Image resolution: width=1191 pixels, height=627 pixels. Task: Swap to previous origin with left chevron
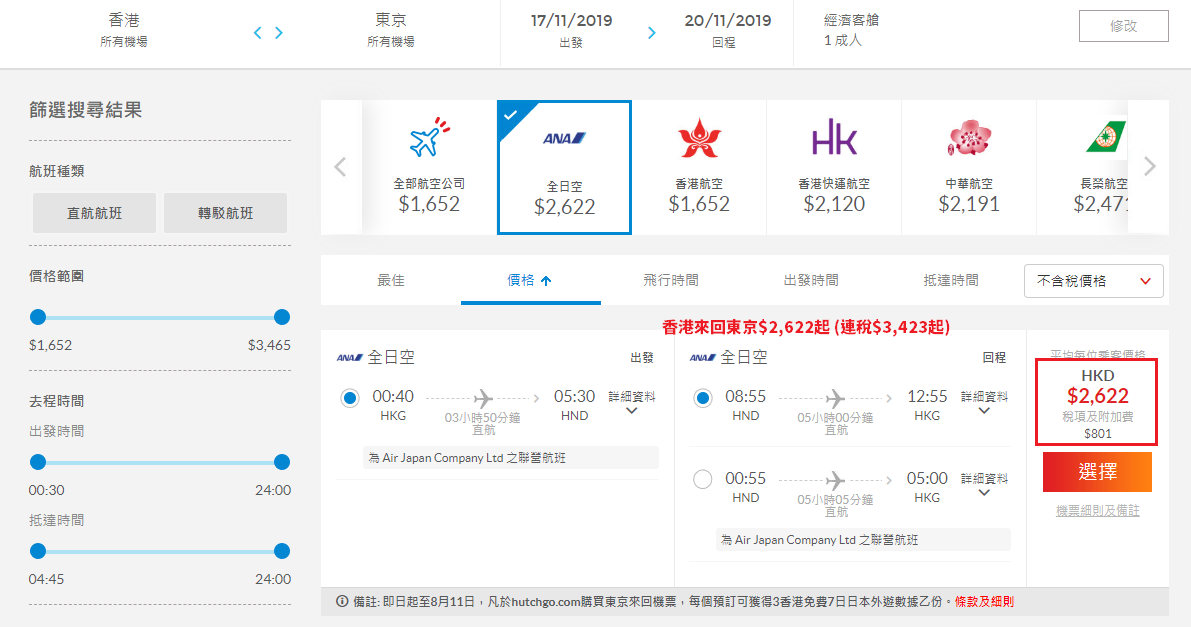point(257,33)
